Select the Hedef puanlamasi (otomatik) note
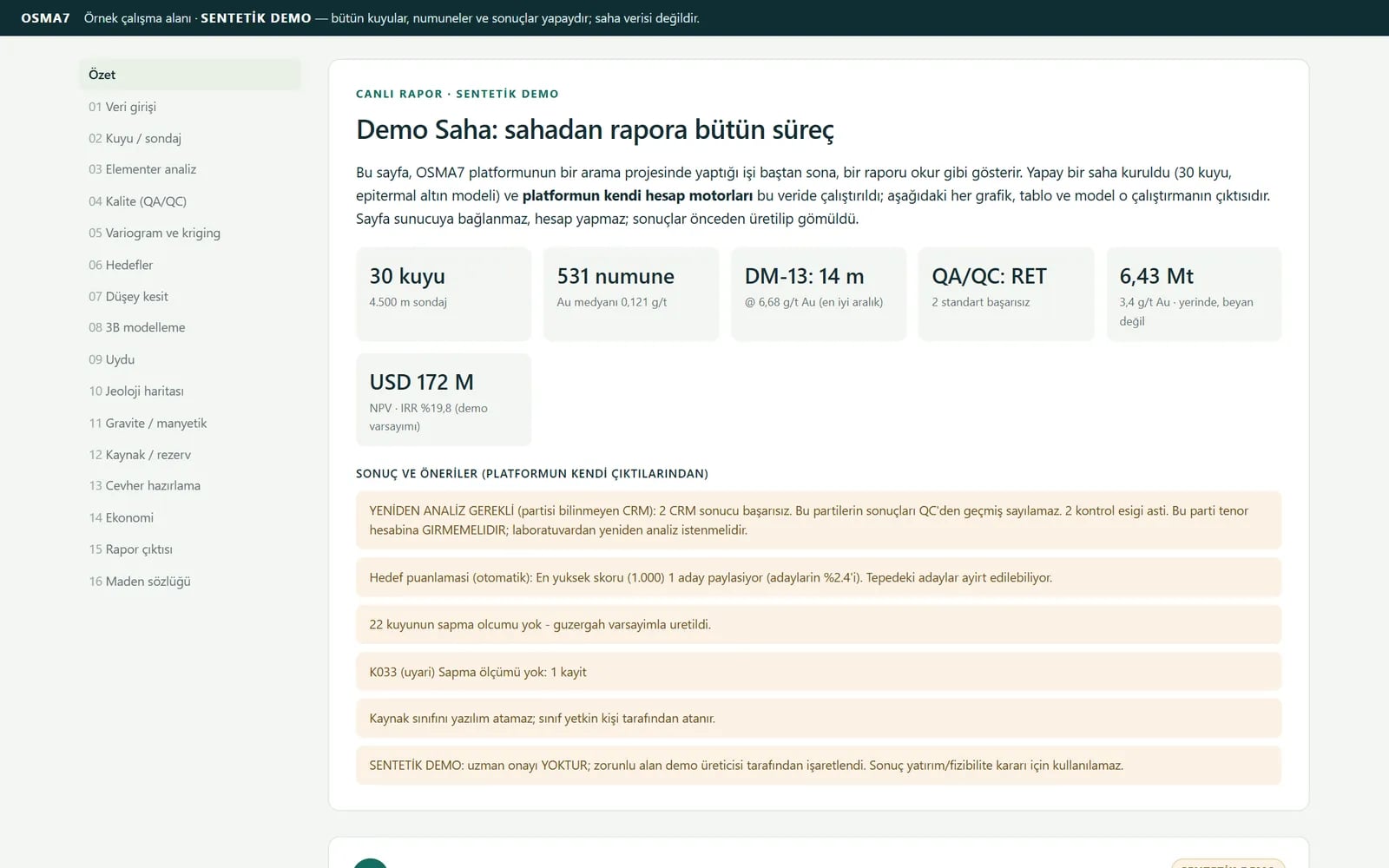Viewport: 1389px width, 868px height. pos(819,577)
